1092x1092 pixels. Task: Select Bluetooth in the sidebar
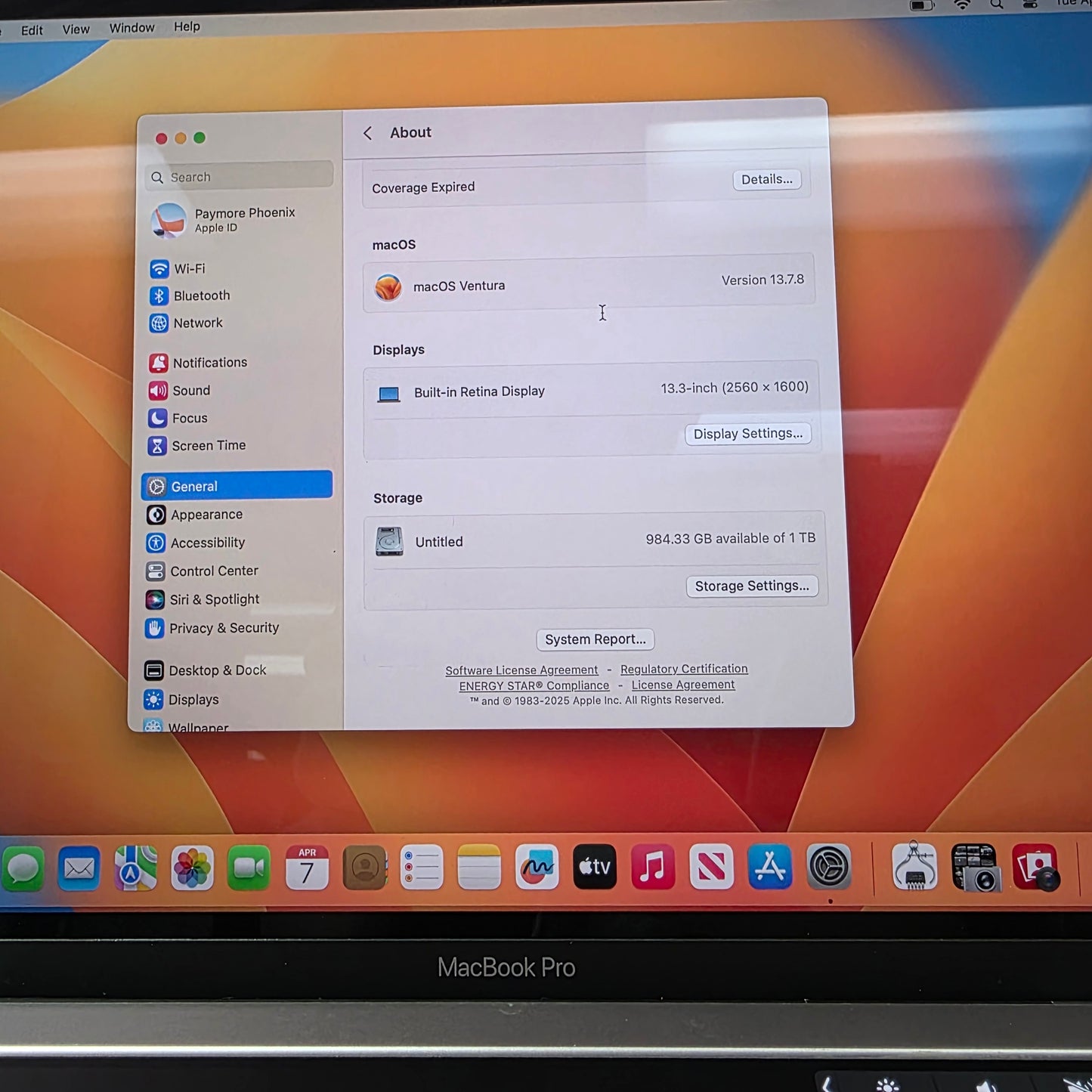click(x=200, y=295)
